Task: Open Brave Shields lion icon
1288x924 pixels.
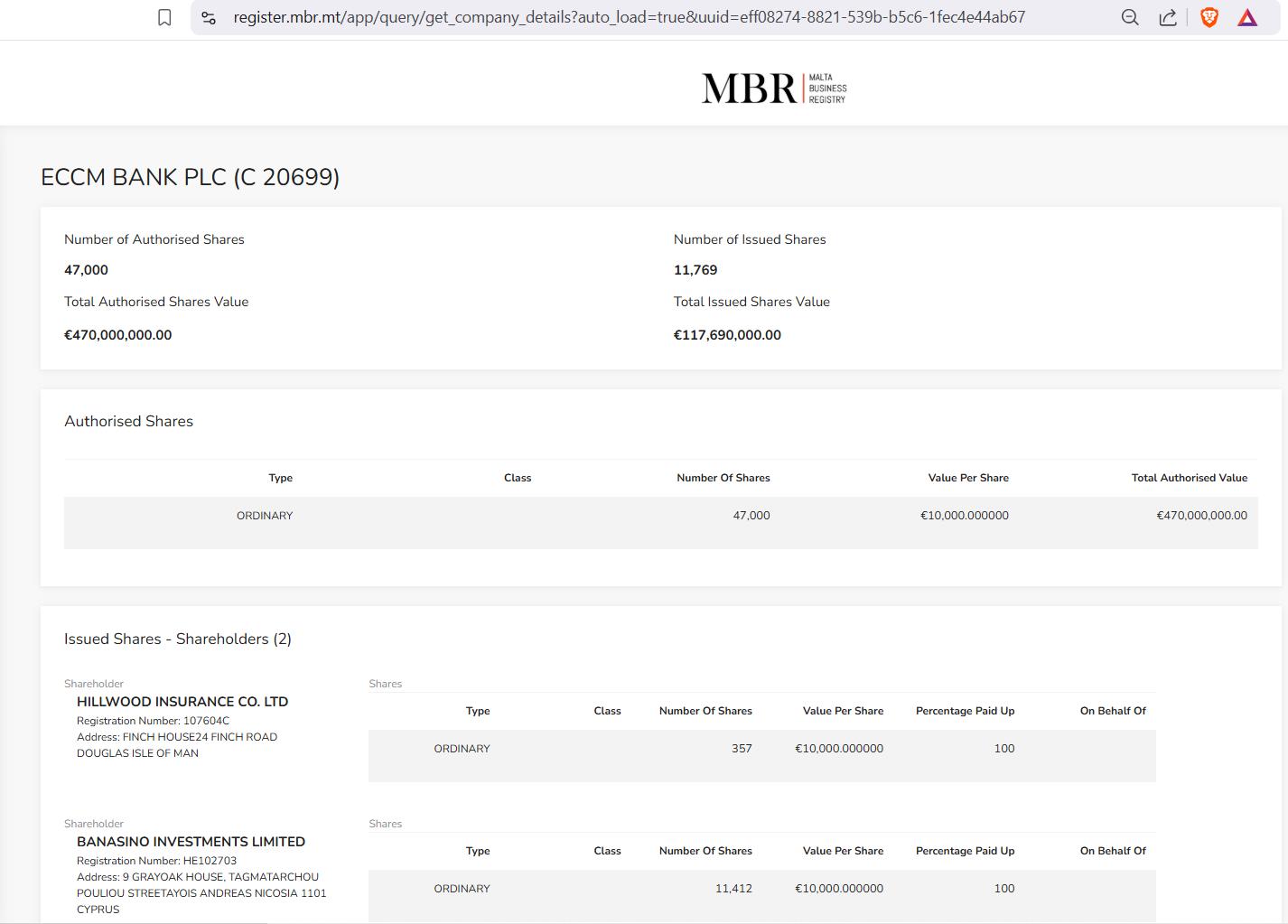Action: point(1209,17)
